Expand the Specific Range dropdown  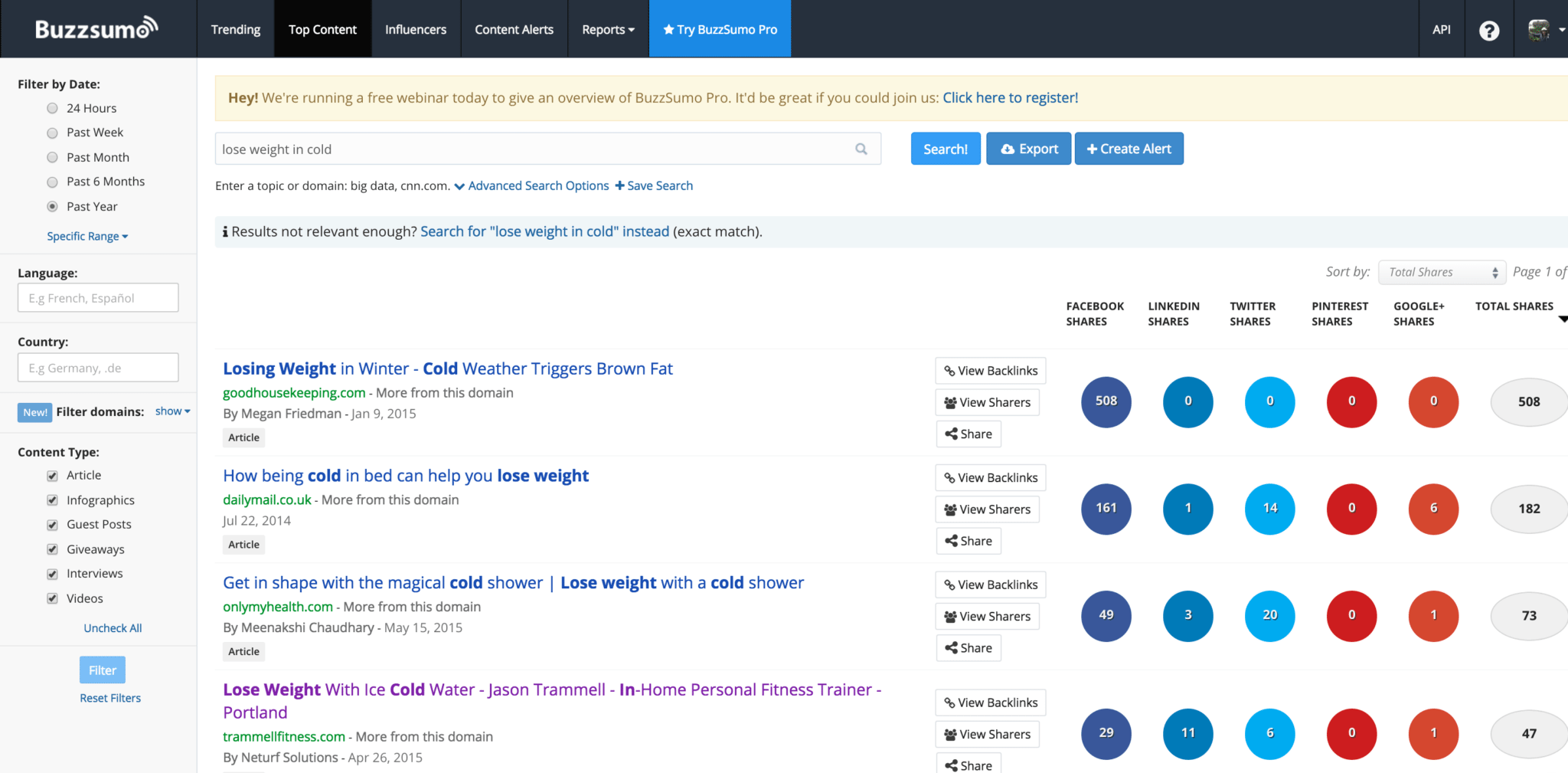pyautogui.click(x=87, y=236)
